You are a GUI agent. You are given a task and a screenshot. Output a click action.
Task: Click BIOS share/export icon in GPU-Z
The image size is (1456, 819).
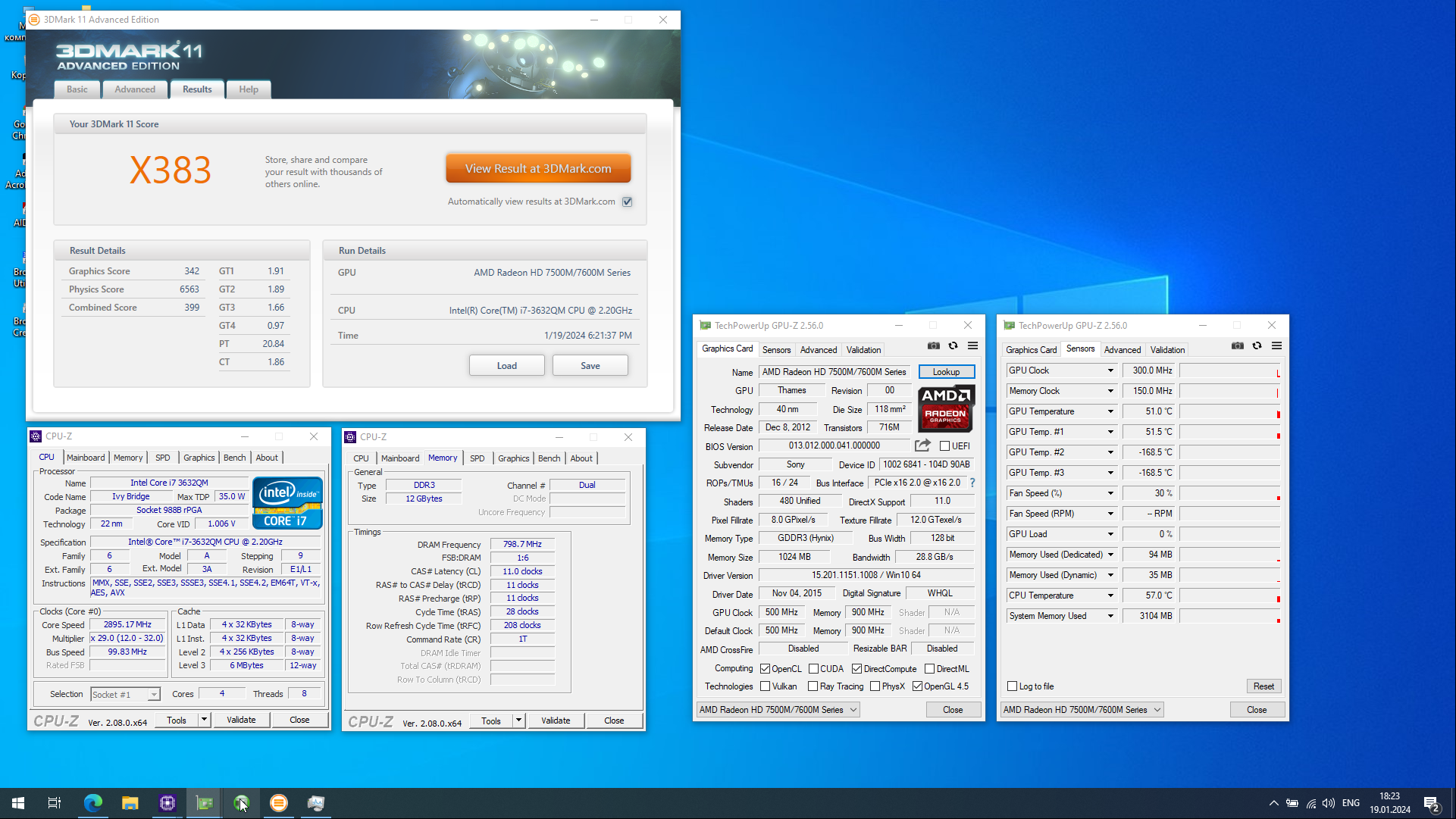coord(922,445)
